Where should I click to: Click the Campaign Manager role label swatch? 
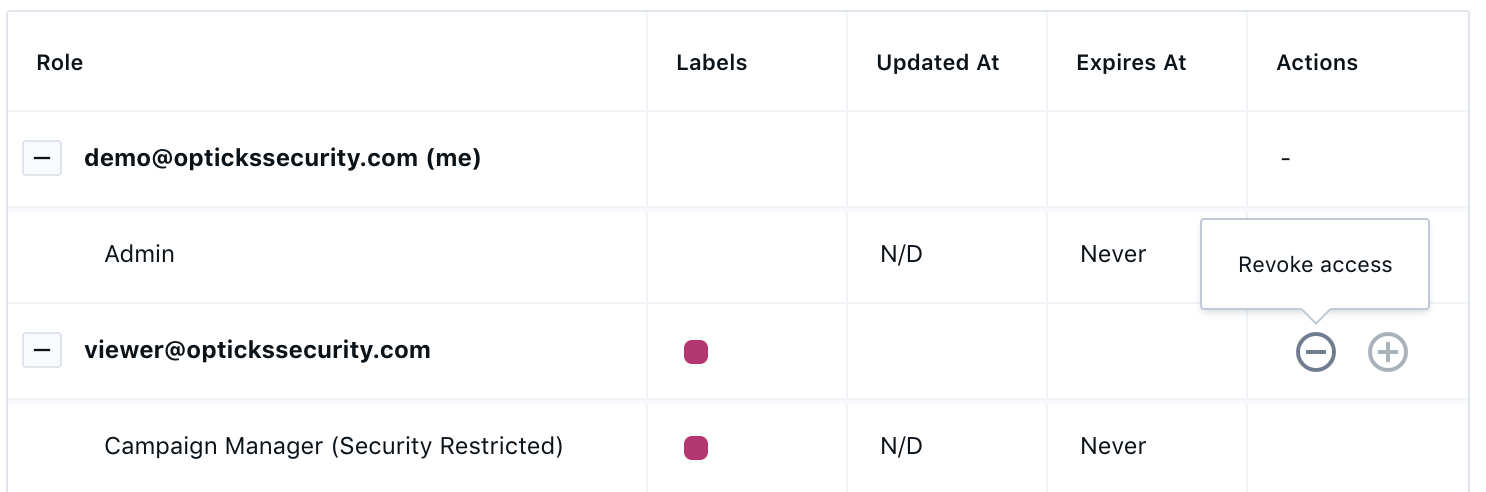point(696,448)
